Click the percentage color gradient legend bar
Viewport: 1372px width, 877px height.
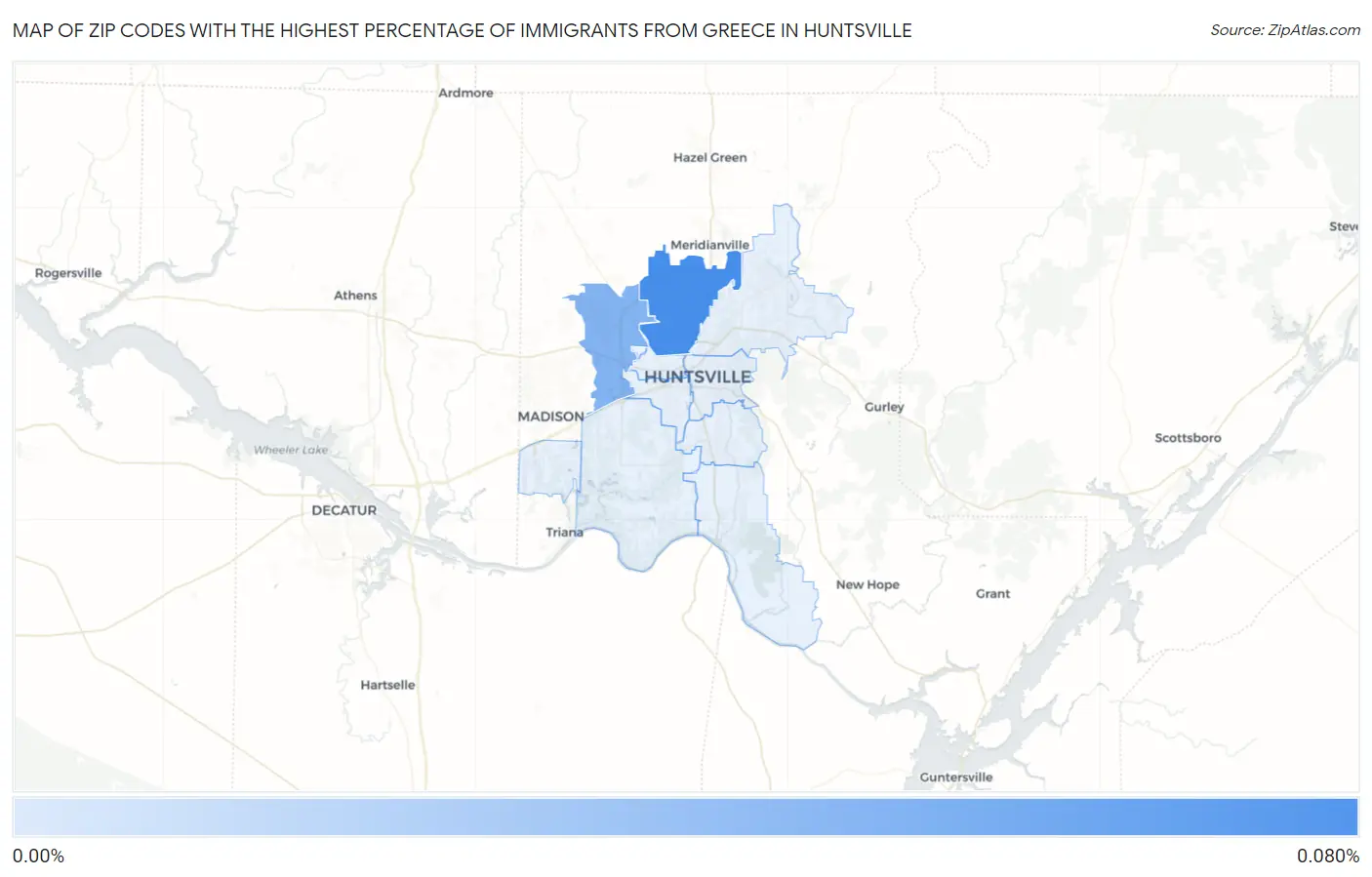pos(686,817)
